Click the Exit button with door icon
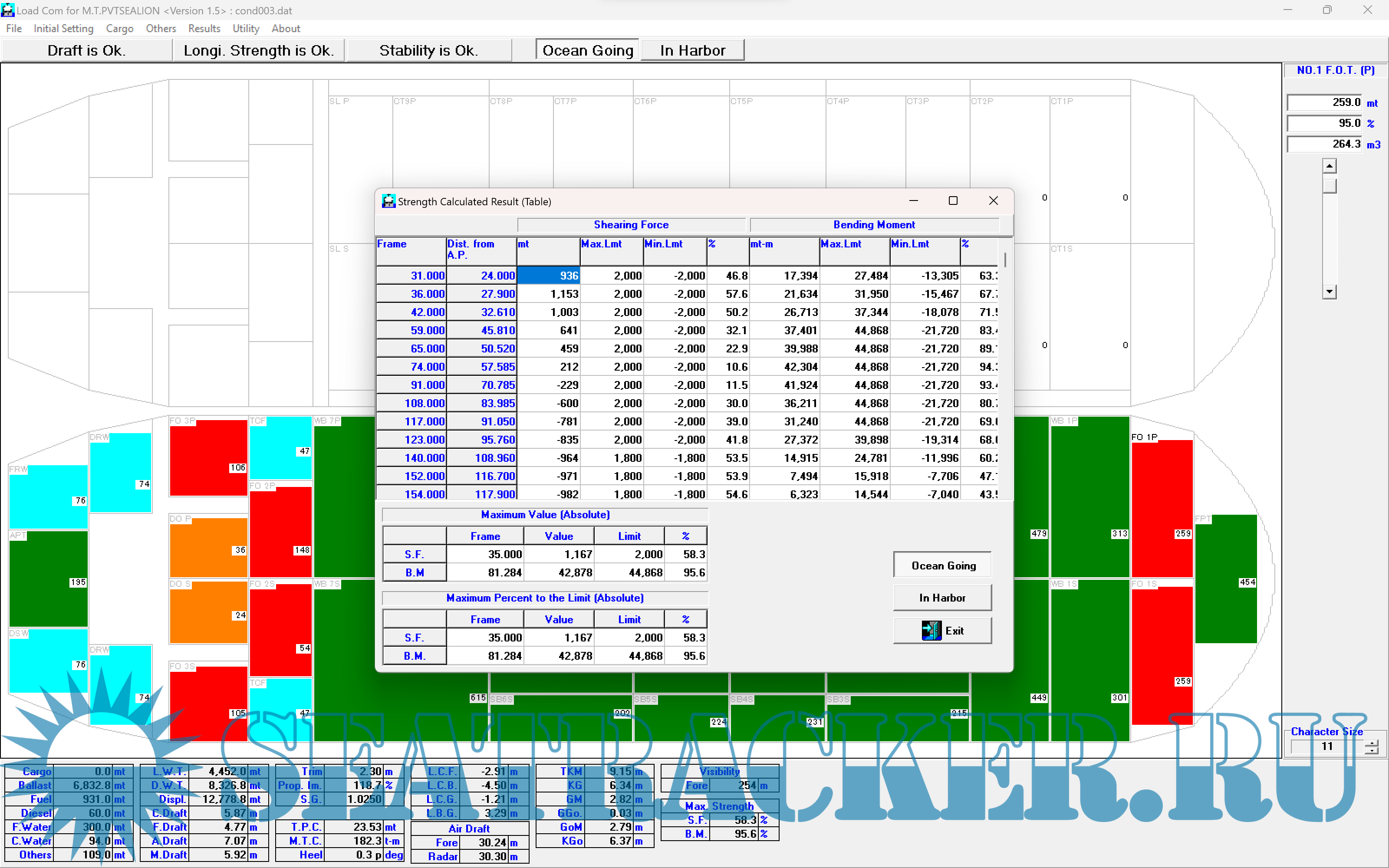Screen dimensions: 1389x868 (942, 630)
